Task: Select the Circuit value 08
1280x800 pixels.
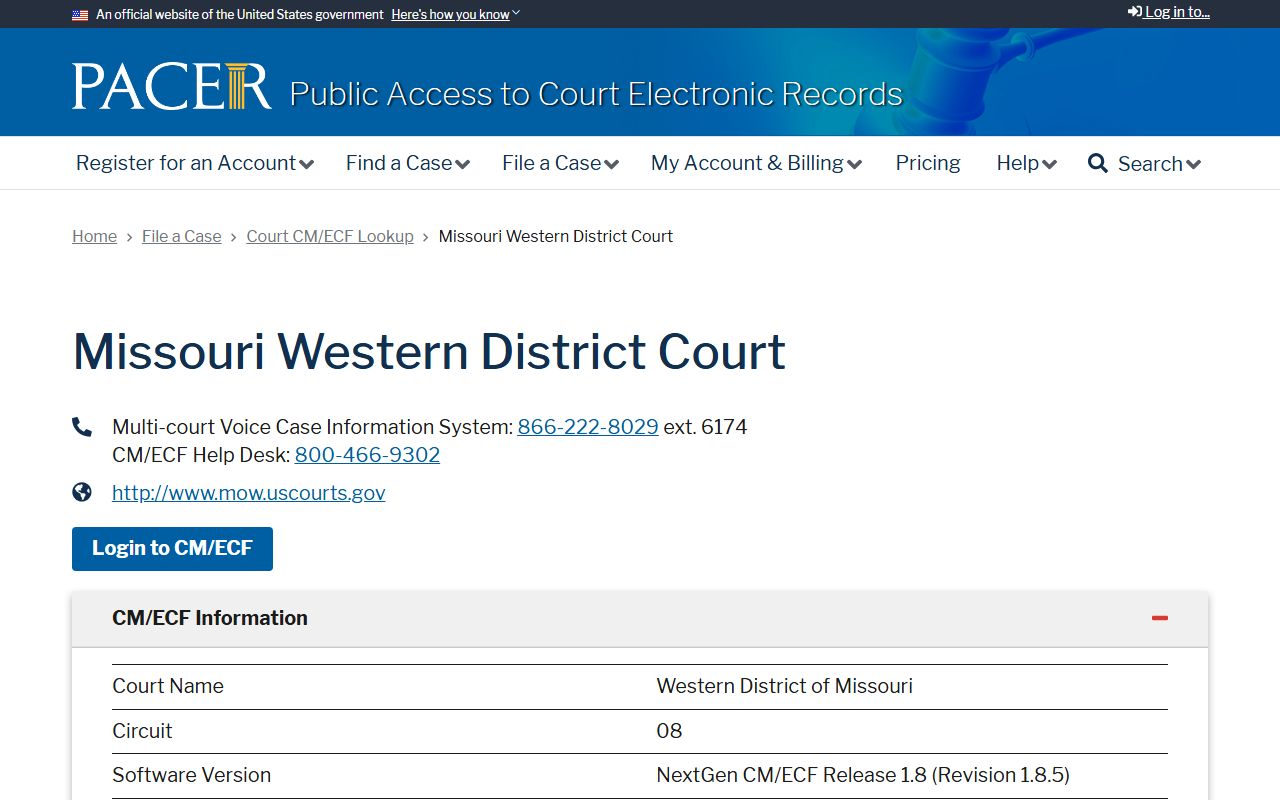Action: (x=669, y=731)
